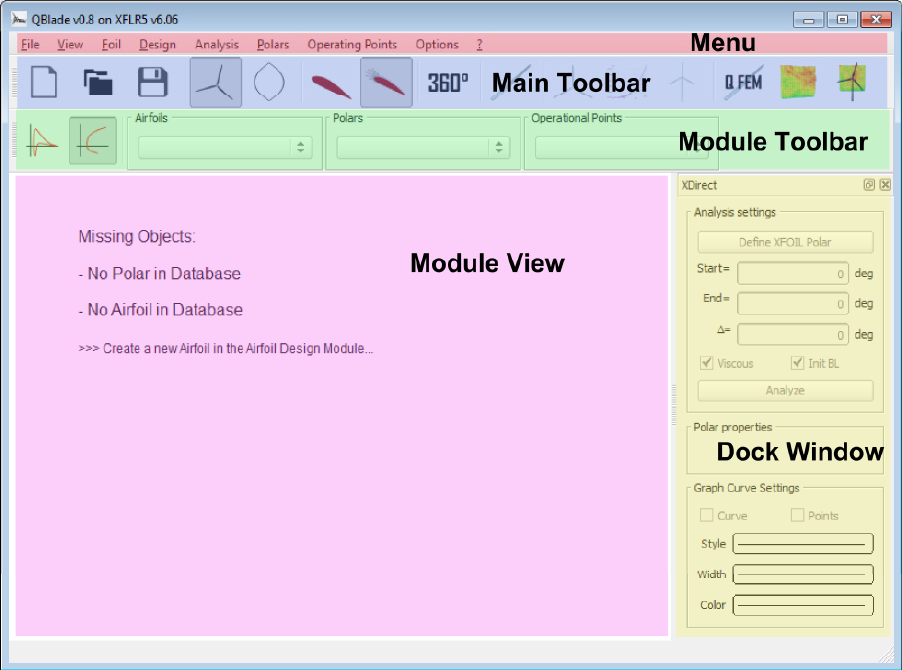This screenshot has width=902, height=670.
Task: Click the main toolbar drag handle
Action: [x=14, y=82]
